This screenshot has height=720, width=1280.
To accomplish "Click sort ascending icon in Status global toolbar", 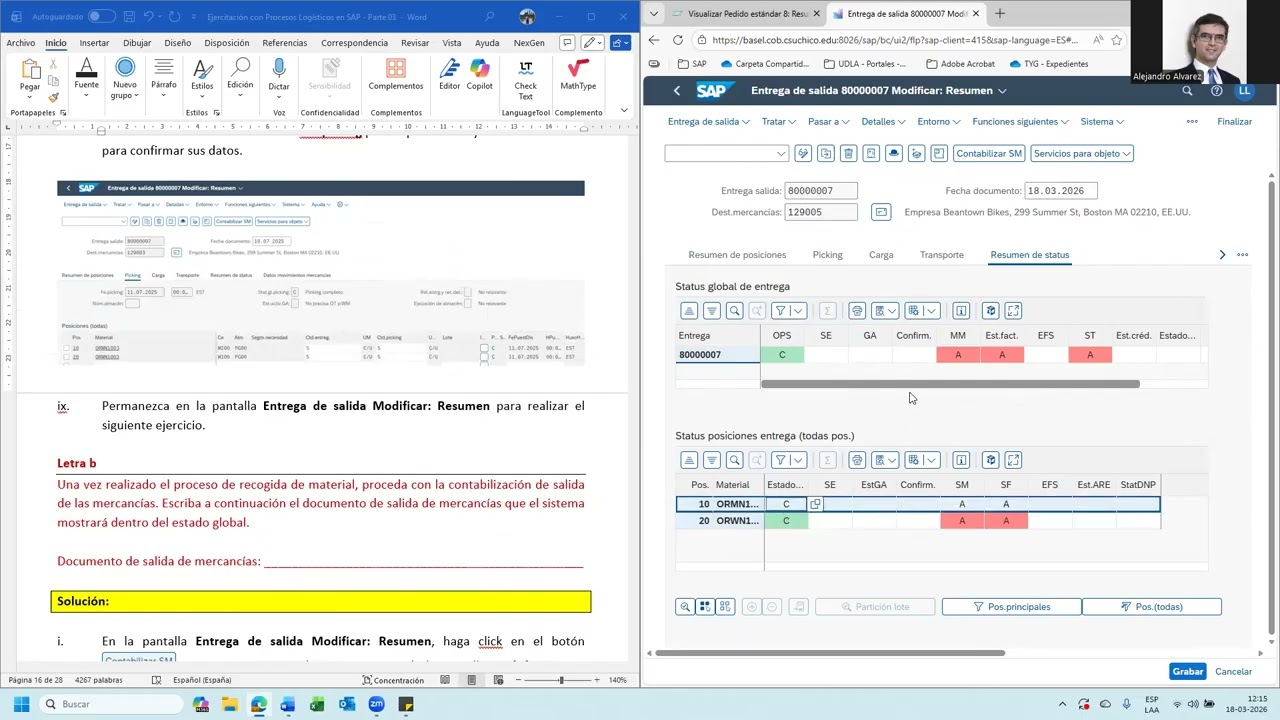I will tap(689, 311).
